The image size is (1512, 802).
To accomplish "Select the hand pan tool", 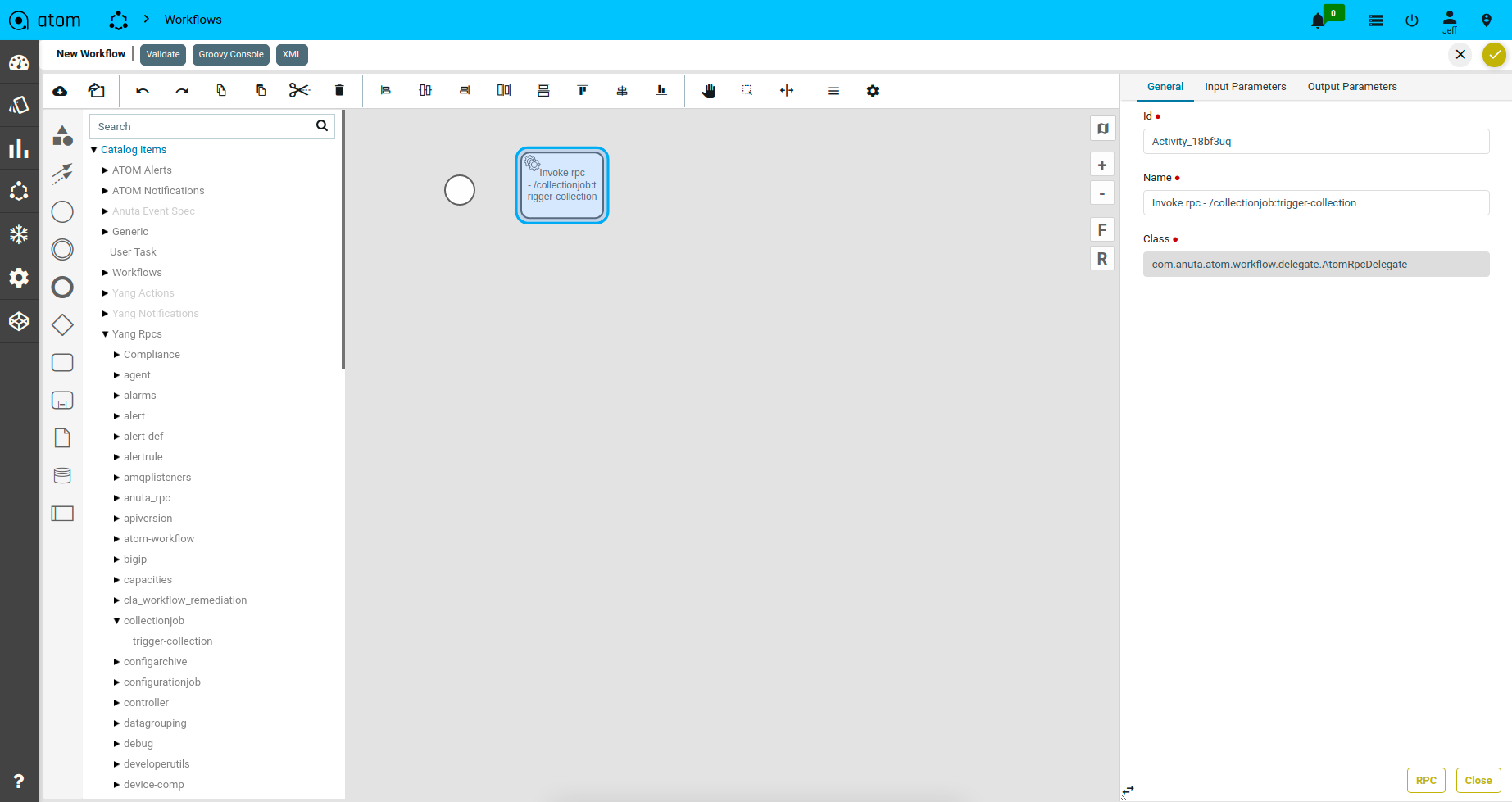I will 709,90.
